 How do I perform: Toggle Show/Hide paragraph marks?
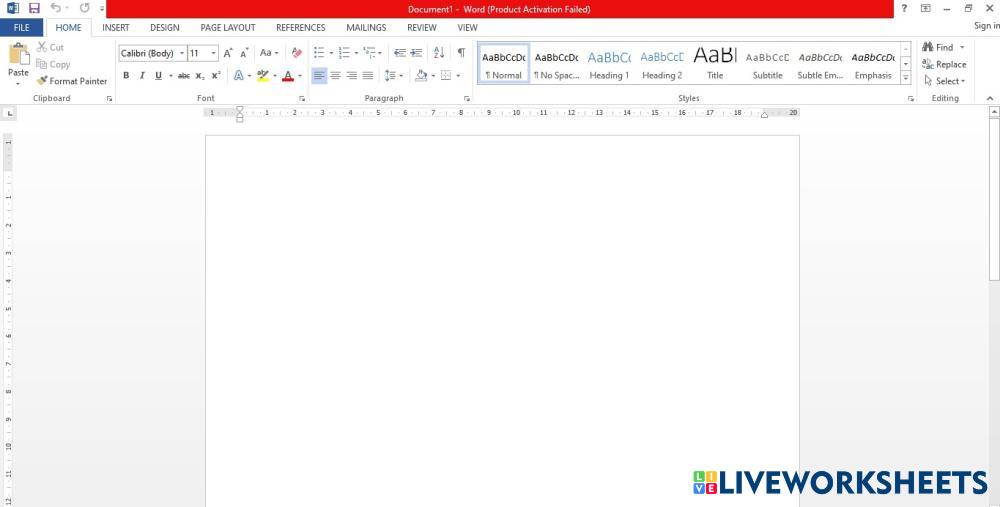pyautogui.click(x=461, y=53)
